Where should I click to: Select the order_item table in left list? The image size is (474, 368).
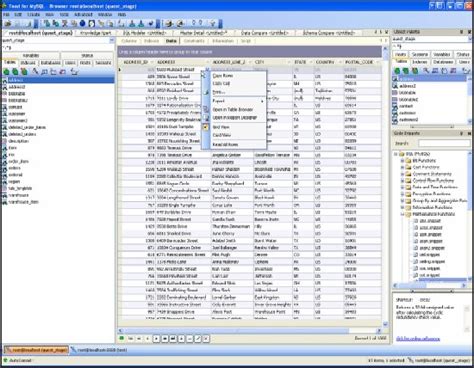(x=18, y=161)
